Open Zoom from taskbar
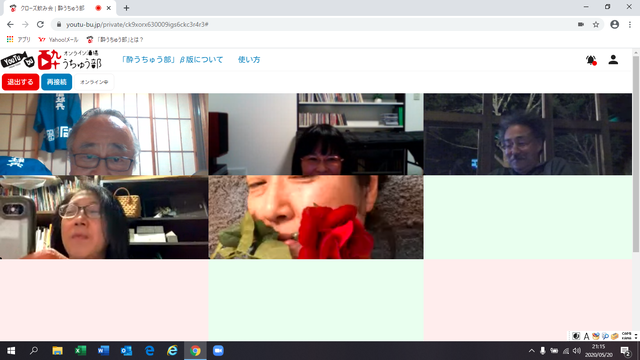 218,351
